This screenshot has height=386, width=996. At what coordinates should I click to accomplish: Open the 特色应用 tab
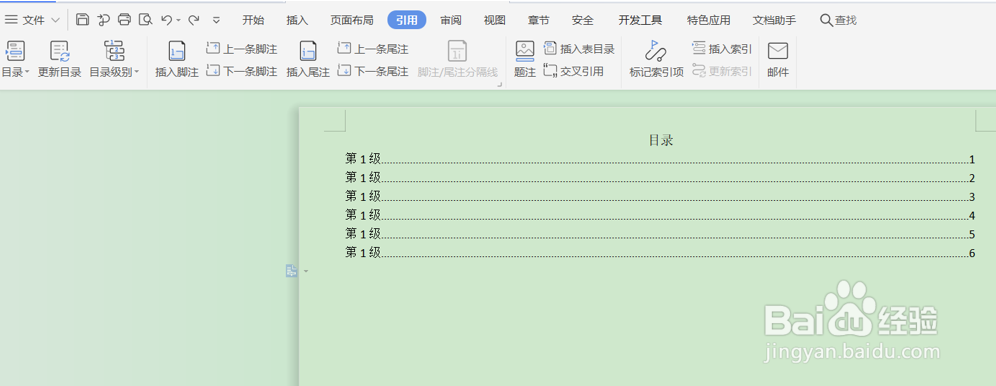pos(708,20)
